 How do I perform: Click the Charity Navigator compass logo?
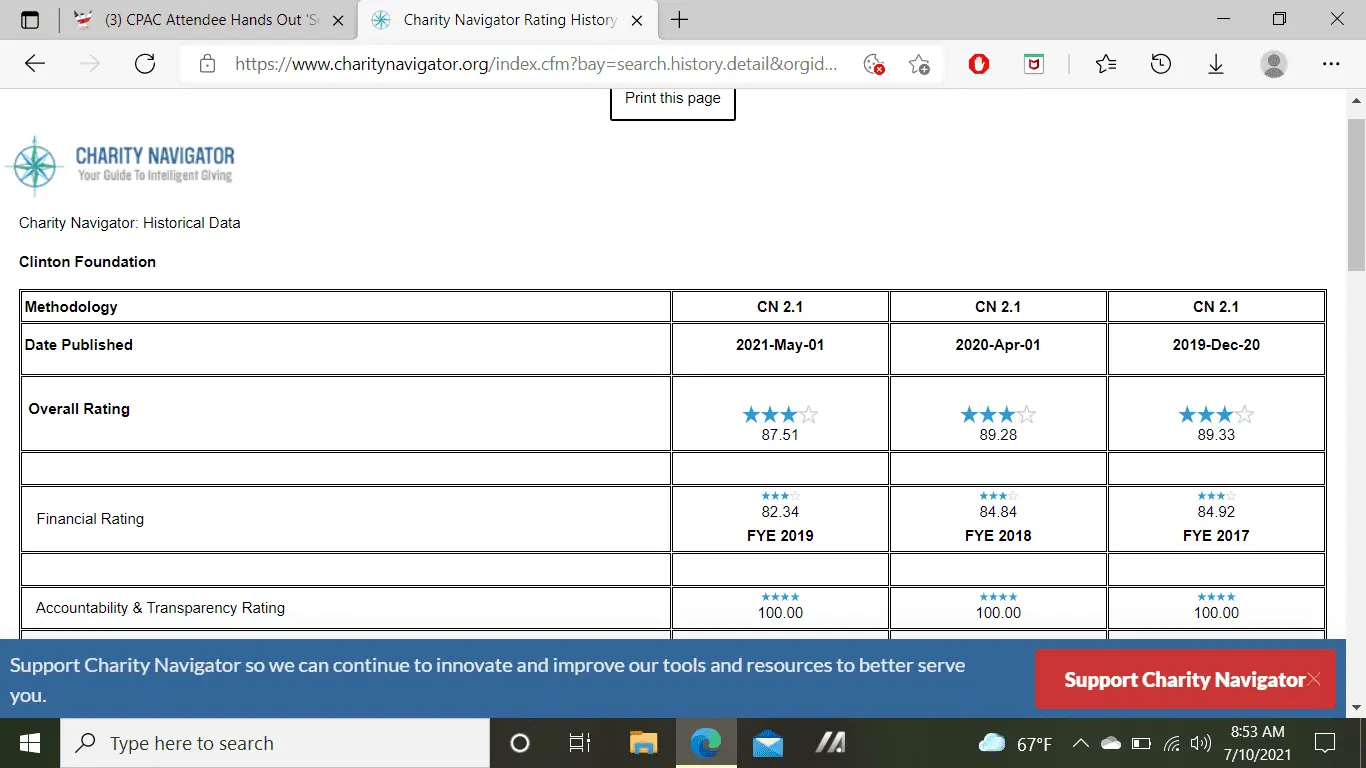click(x=33, y=164)
